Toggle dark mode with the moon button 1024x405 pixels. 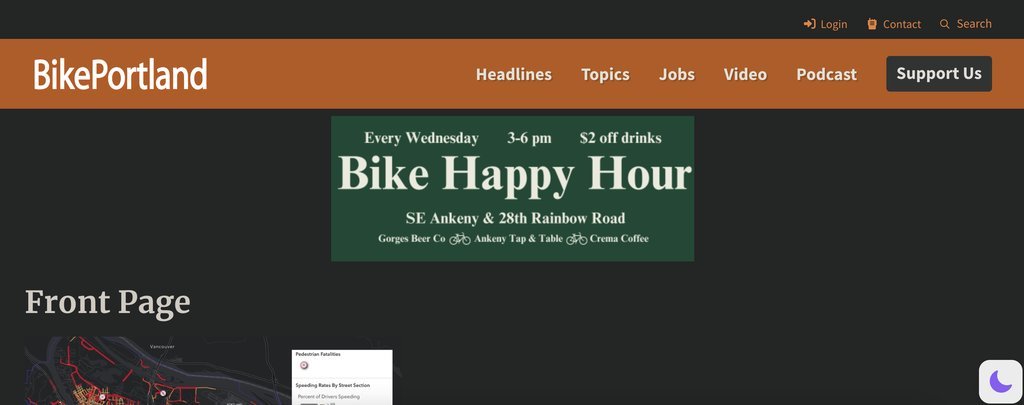click(x=1000, y=381)
